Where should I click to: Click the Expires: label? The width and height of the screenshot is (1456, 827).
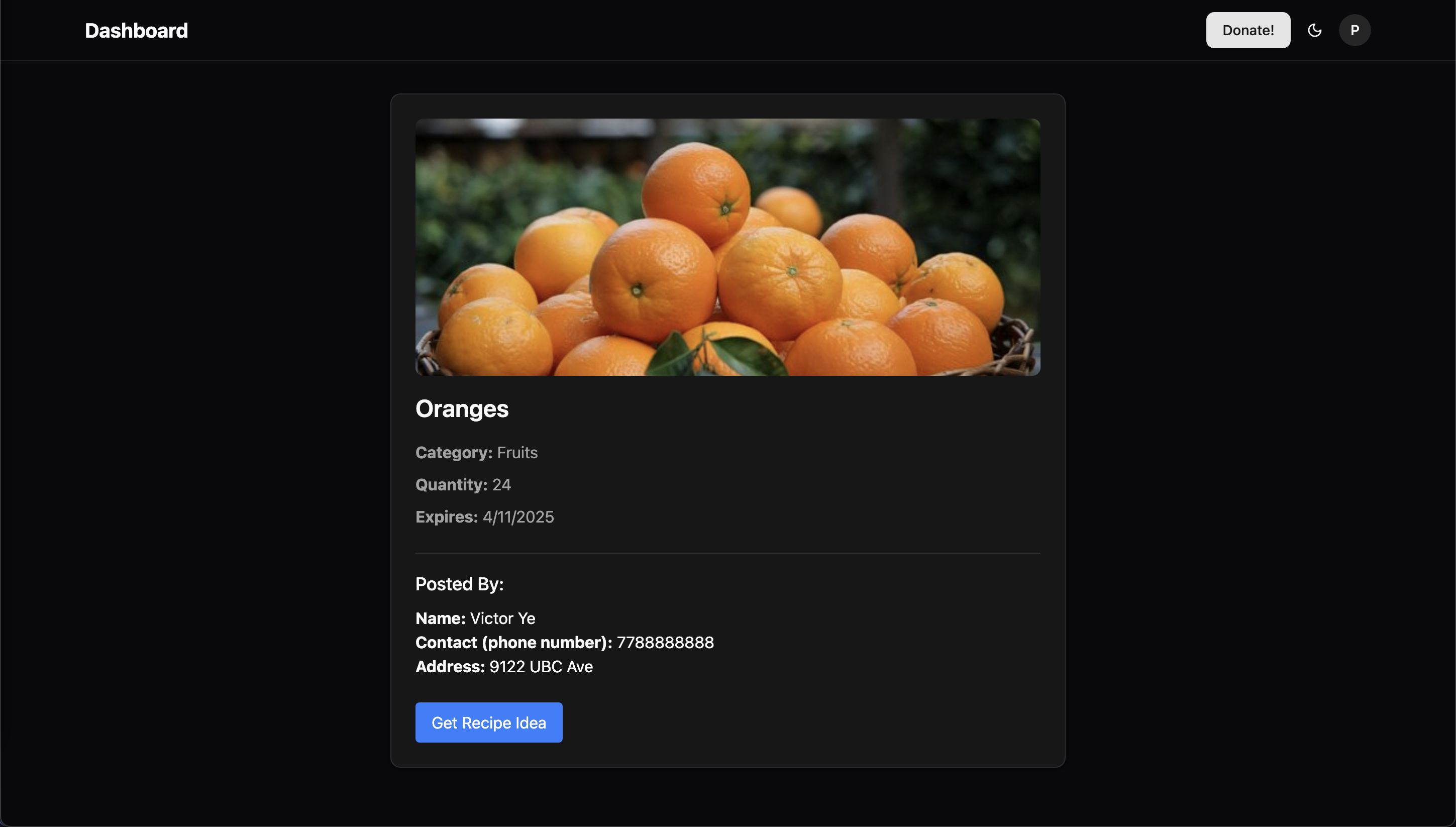[x=447, y=517]
